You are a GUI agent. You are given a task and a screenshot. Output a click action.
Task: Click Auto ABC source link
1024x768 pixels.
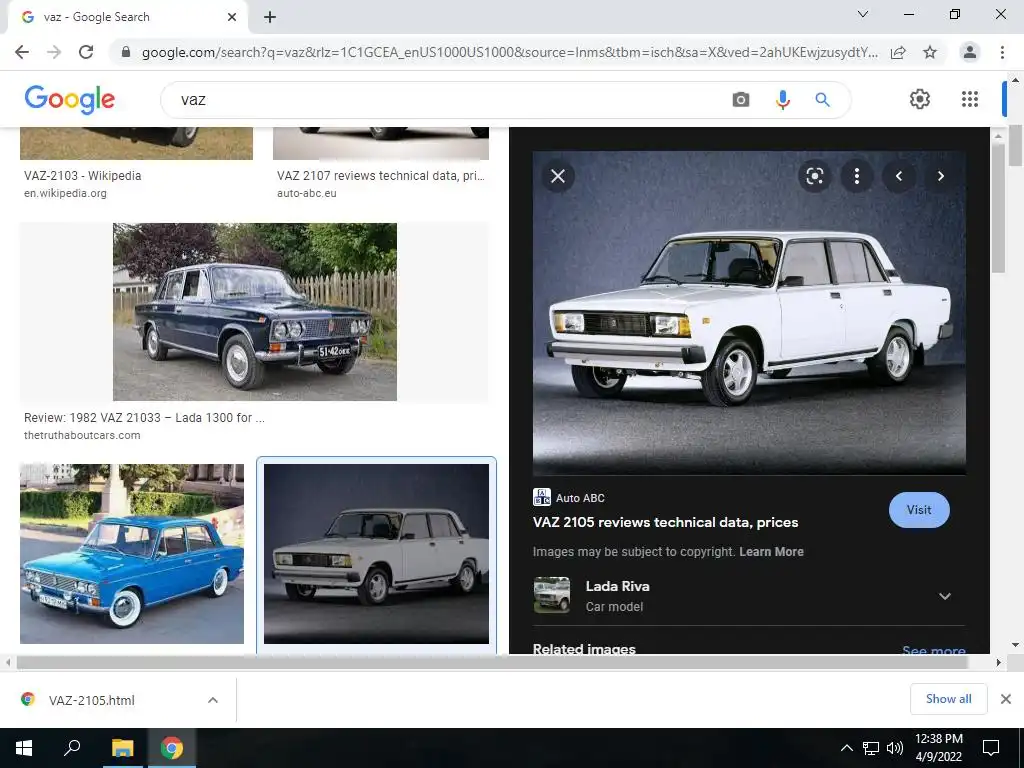(569, 498)
